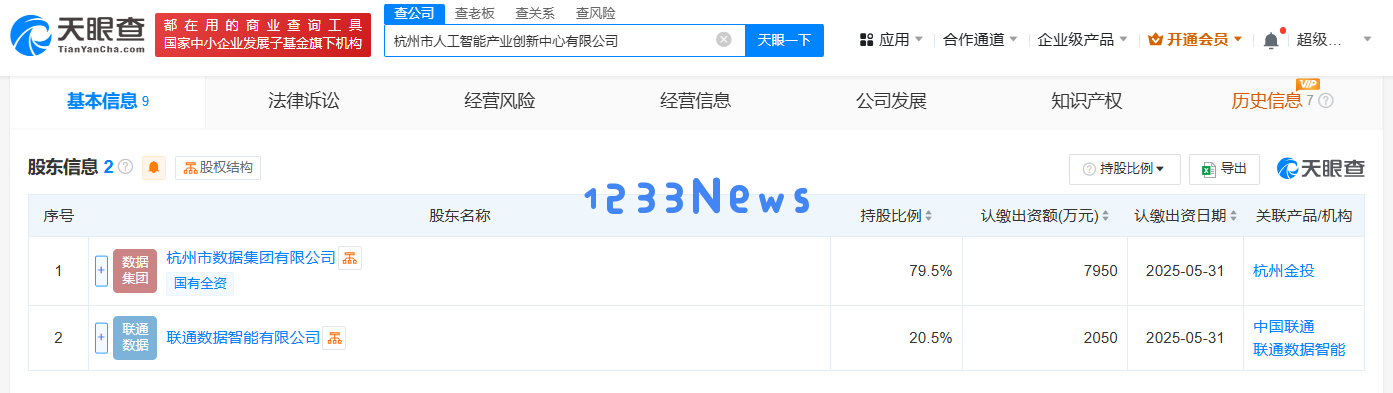Clear the search box text
The height and width of the screenshot is (393, 1393).
click(724, 40)
